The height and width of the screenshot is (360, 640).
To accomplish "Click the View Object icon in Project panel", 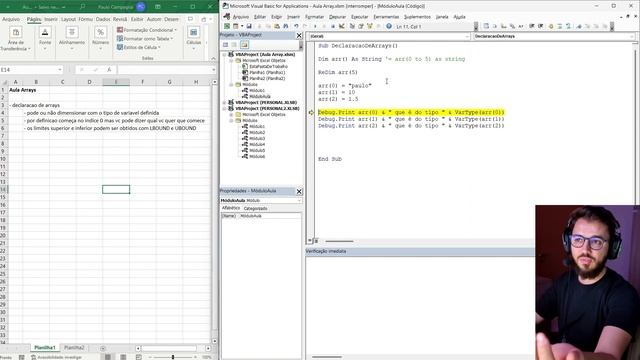I will click(234, 45).
